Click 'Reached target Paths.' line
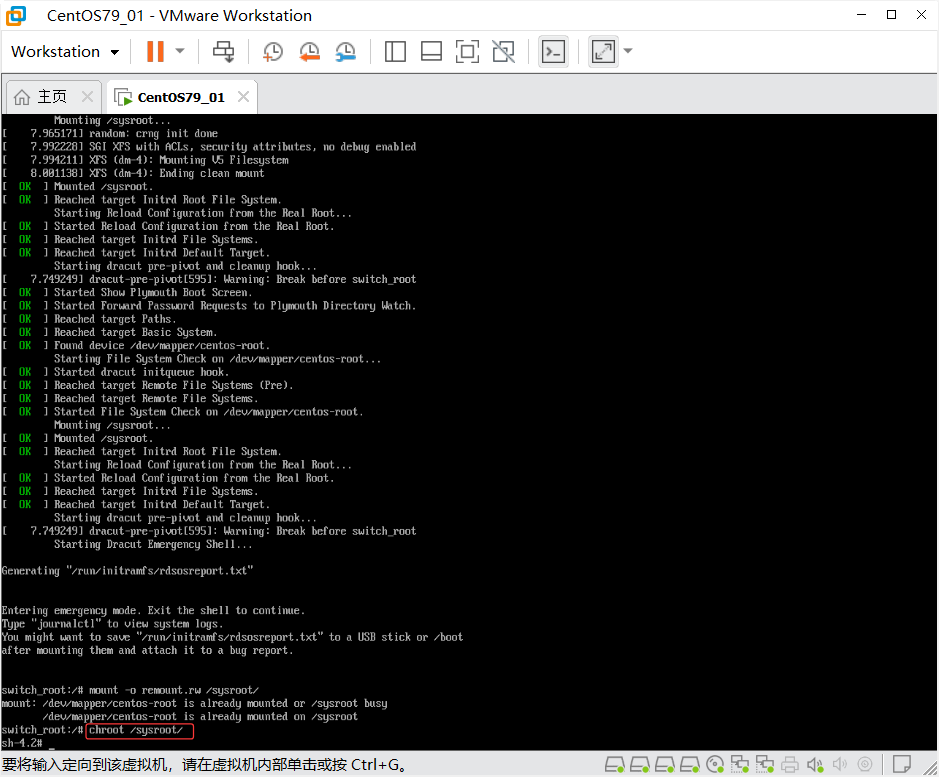The width and height of the screenshot is (939, 777). (115, 319)
